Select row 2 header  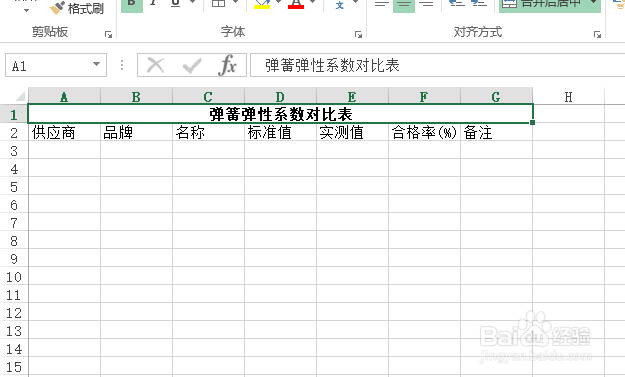click(x=14, y=132)
